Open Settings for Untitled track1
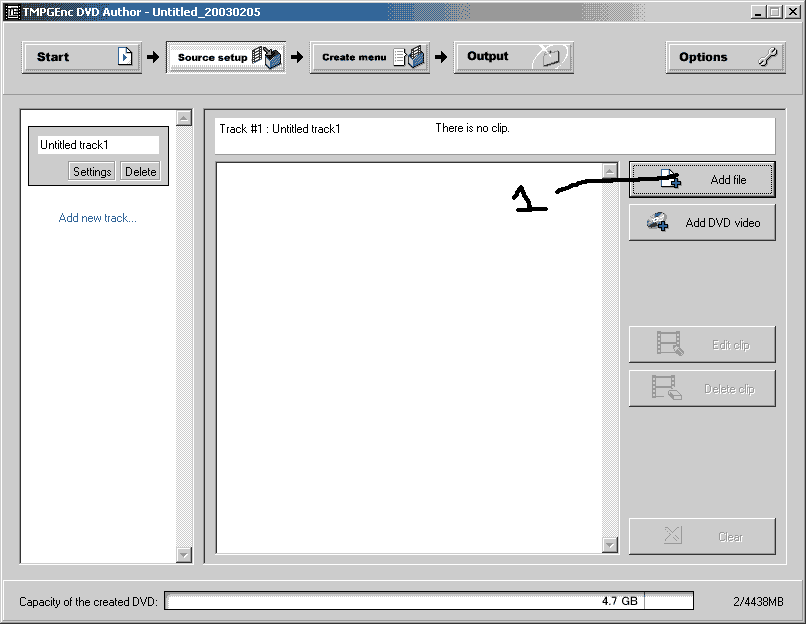 point(91,171)
